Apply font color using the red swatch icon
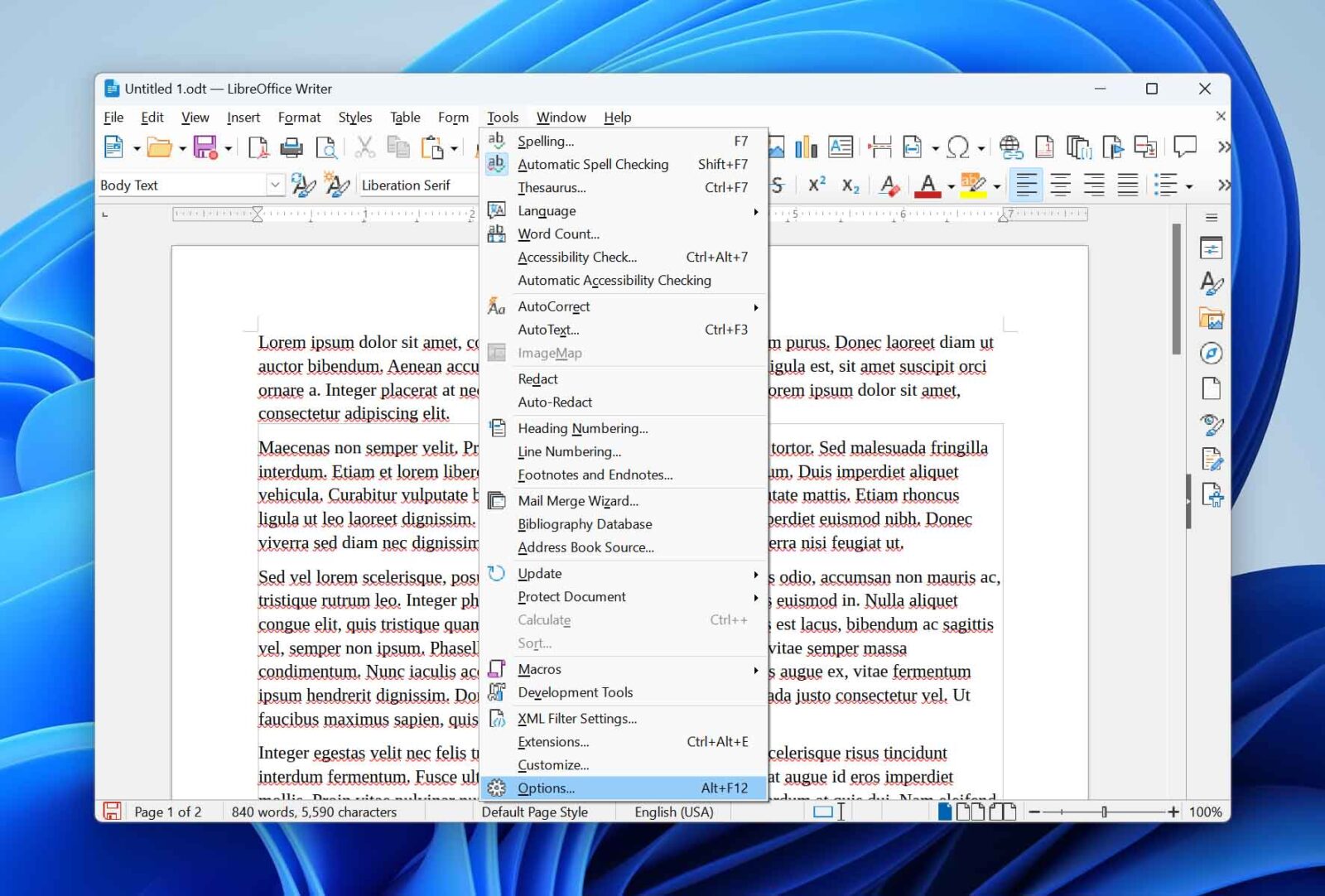Image resolution: width=1325 pixels, height=896 pixels. coord(928,184)
